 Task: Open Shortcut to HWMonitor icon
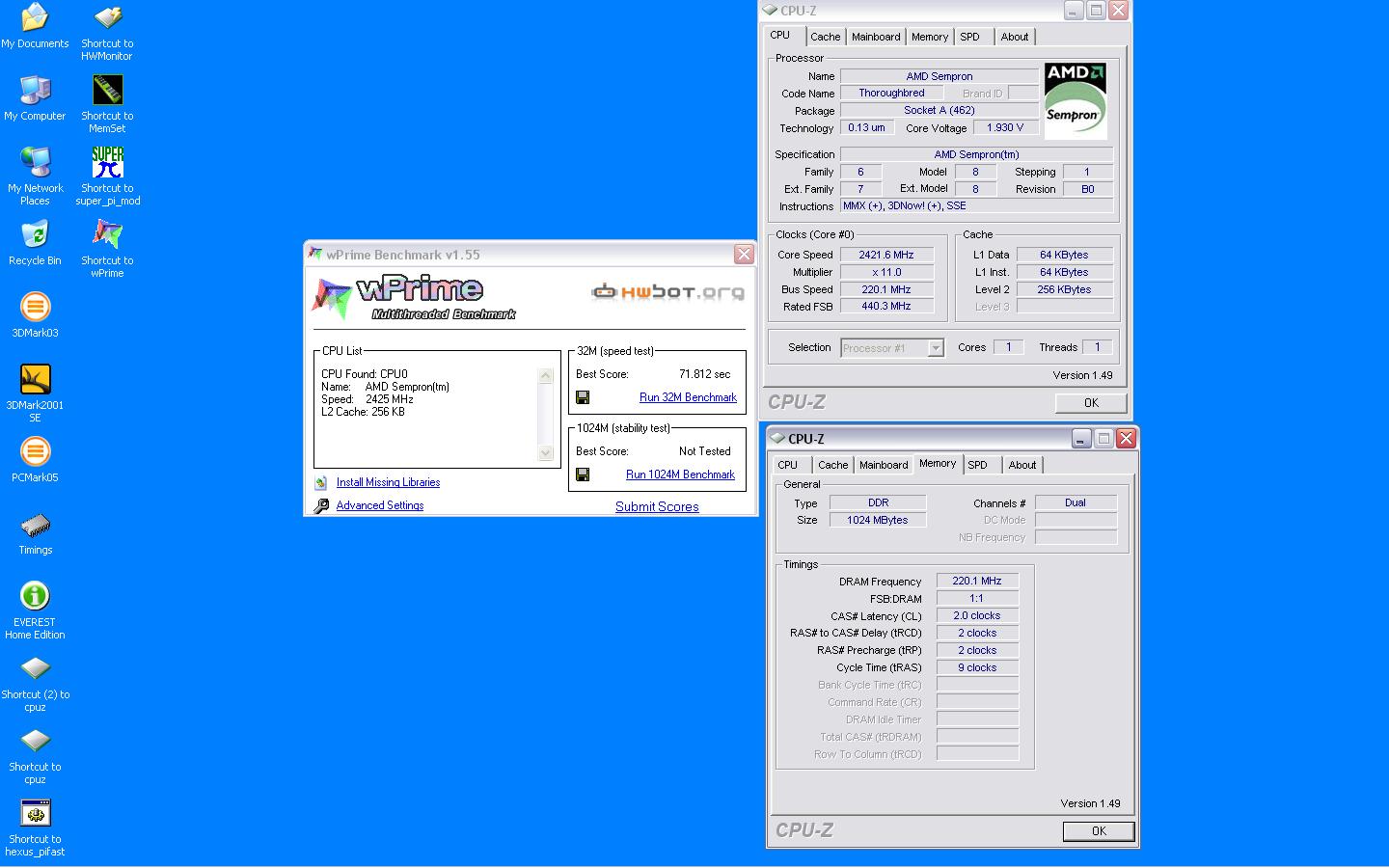[x=107, y=32]
